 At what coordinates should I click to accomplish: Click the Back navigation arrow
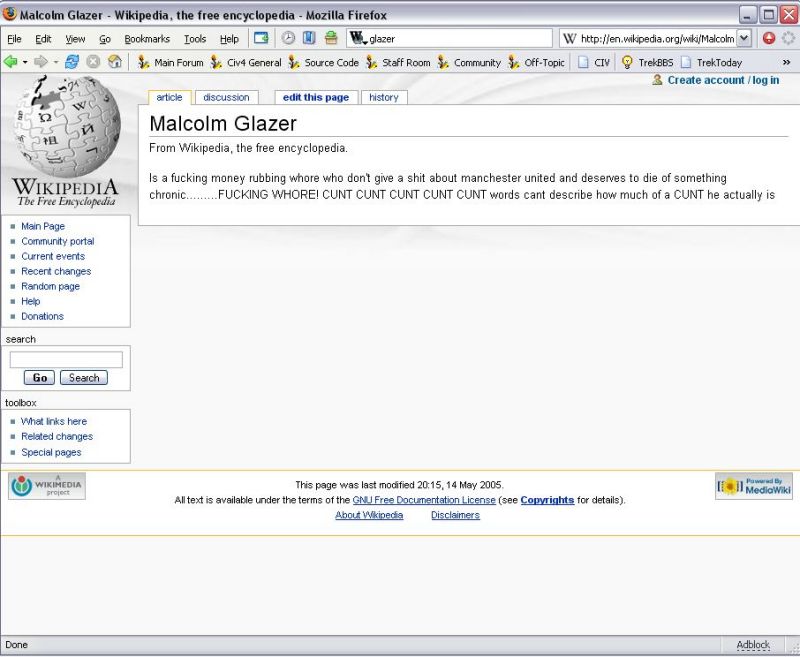point(11,62)
